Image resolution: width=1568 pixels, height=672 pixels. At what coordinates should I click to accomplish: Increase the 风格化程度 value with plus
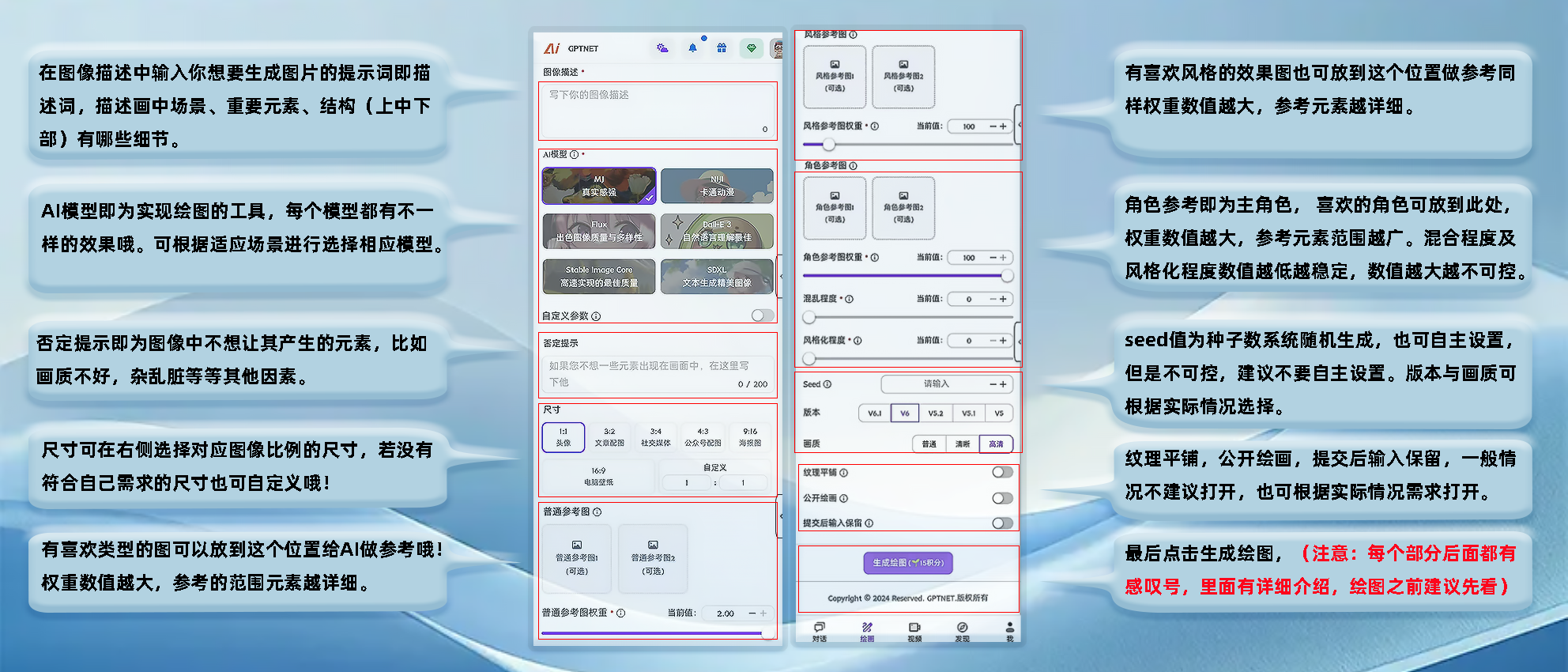[x=1003, y=341]
